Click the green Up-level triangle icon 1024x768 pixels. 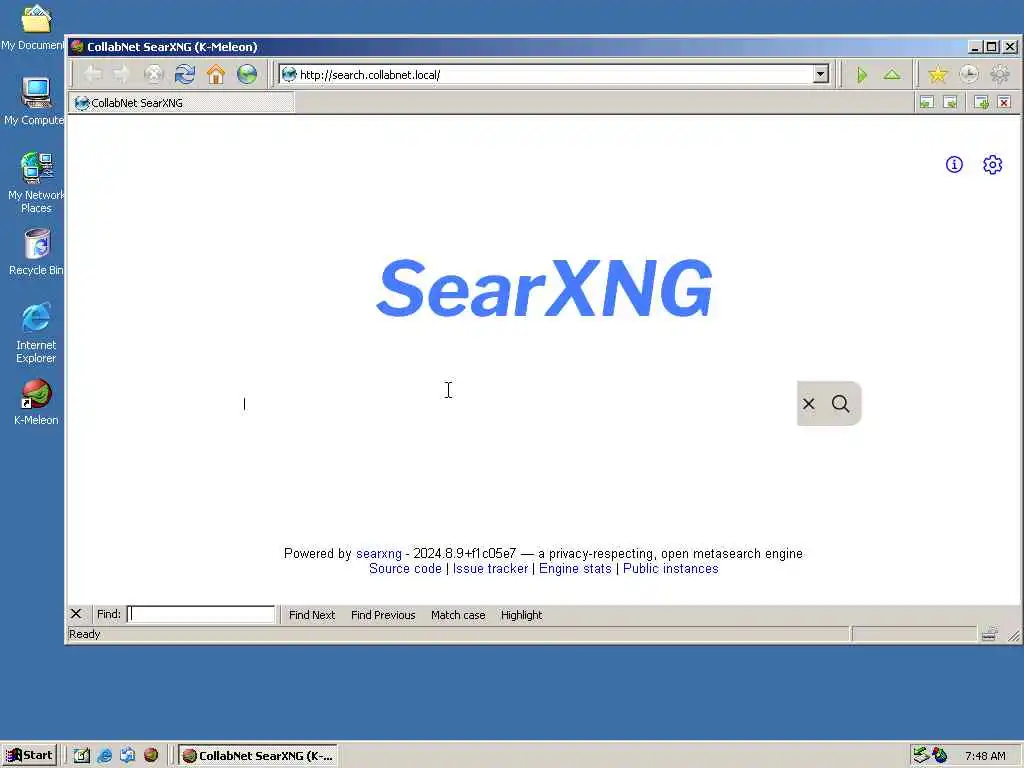pos(892,74)
